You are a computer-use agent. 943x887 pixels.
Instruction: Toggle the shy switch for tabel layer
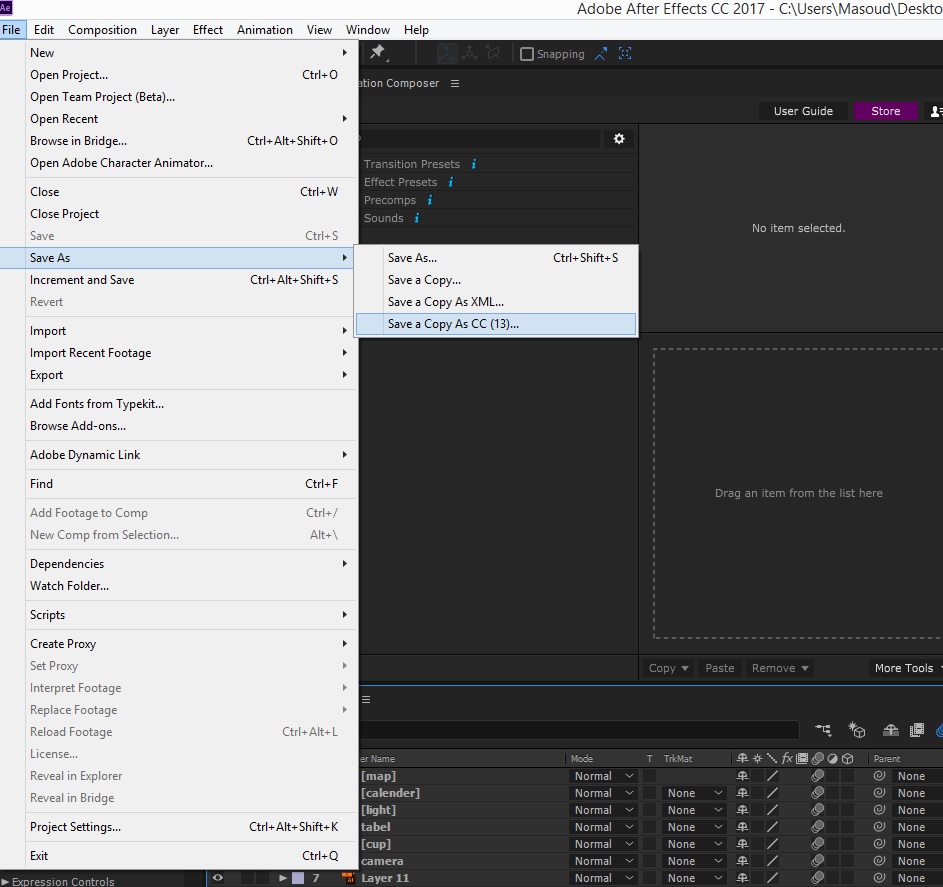743,827
